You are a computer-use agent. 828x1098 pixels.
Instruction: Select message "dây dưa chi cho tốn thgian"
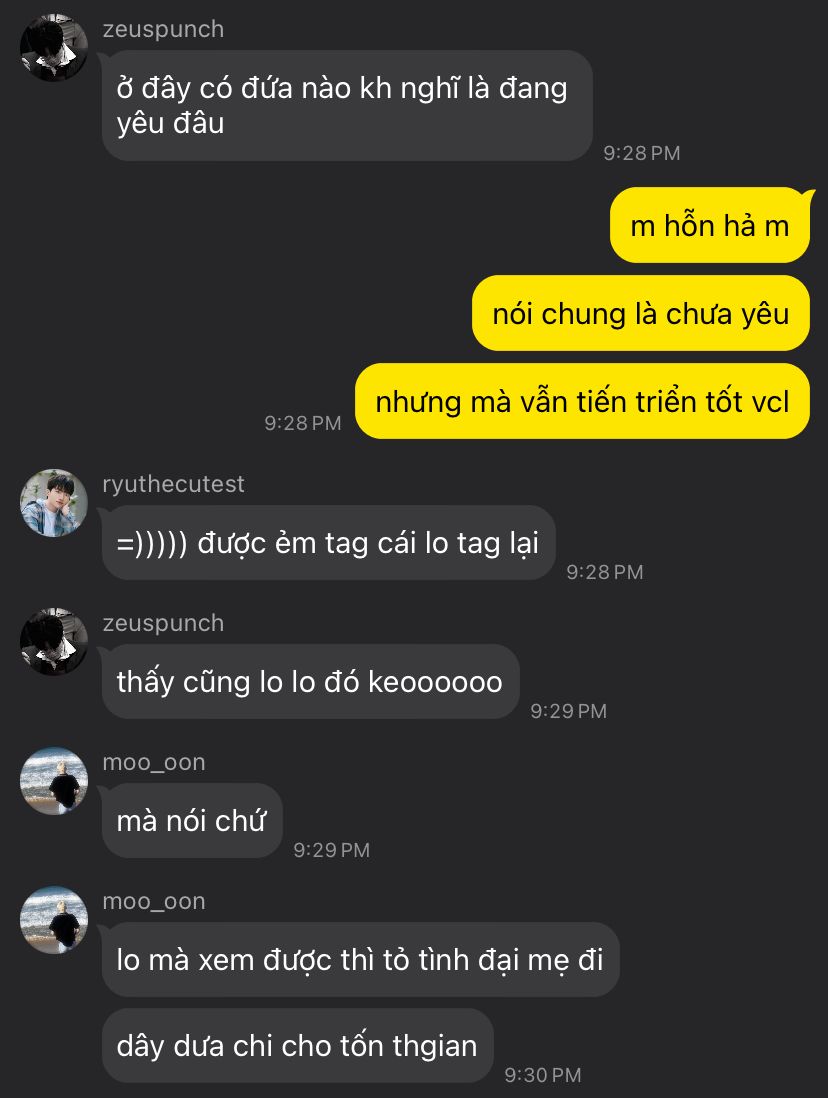(298, 1045)
